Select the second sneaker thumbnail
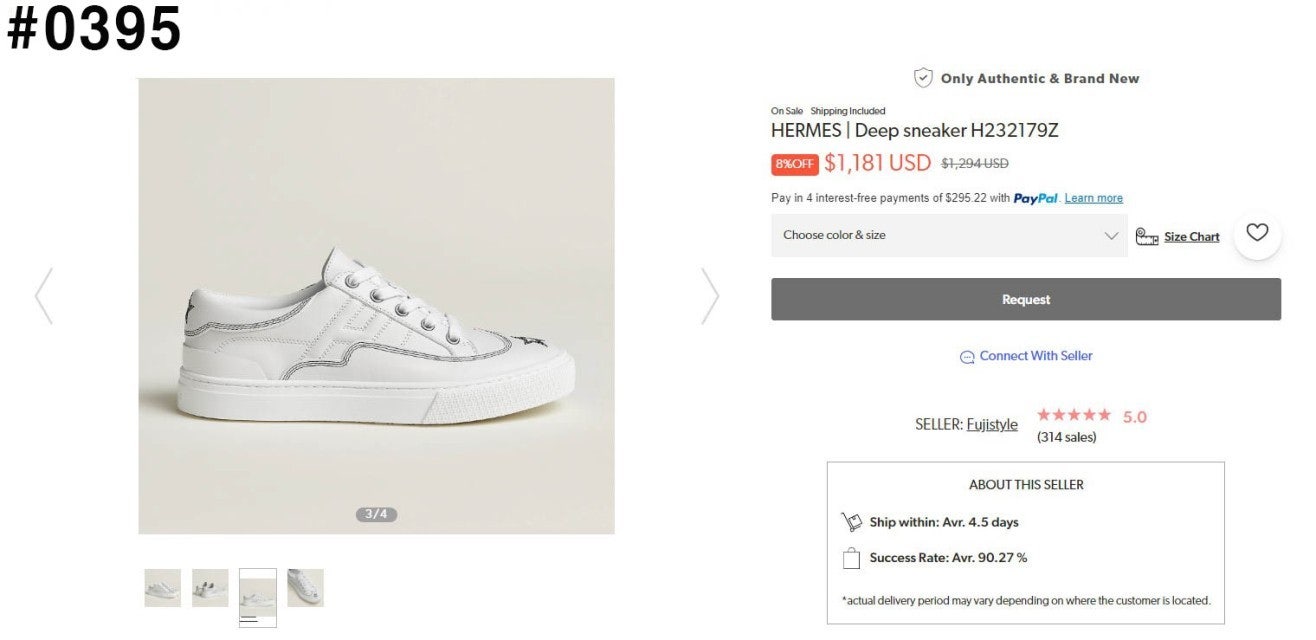This screenshot has height=640, width=1316. click(x=210, y=588)
